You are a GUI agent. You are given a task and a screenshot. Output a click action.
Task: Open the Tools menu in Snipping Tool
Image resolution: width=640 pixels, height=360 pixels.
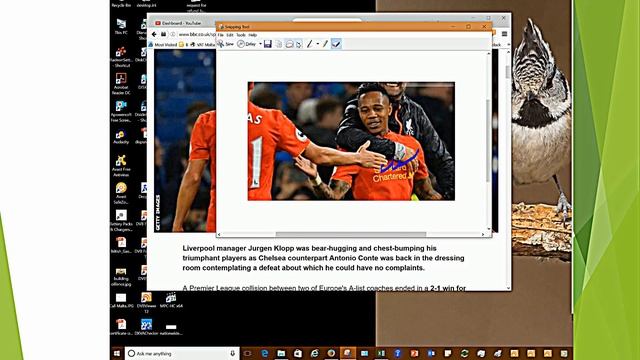241,35
